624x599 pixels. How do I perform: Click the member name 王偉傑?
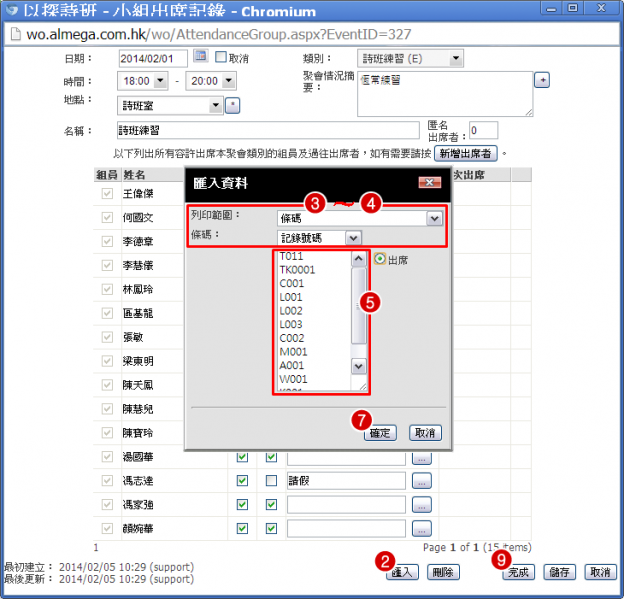[138, 193]
